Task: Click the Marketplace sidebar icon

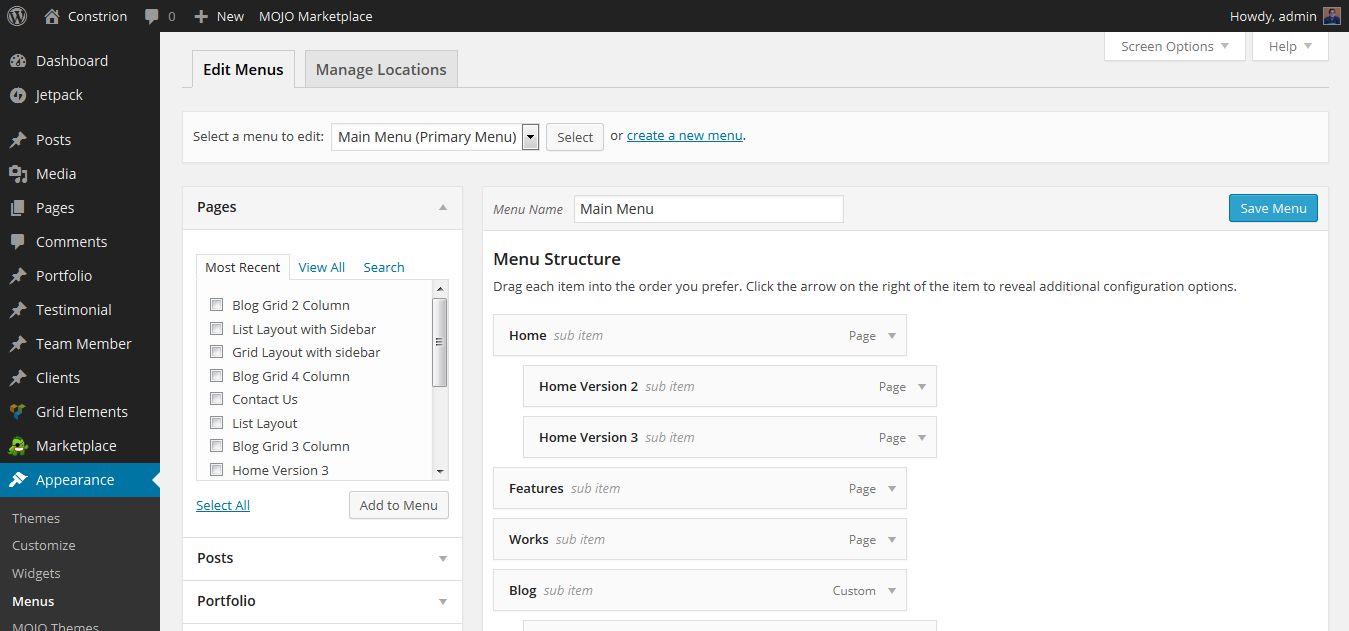Action: [x=18, y=446]
